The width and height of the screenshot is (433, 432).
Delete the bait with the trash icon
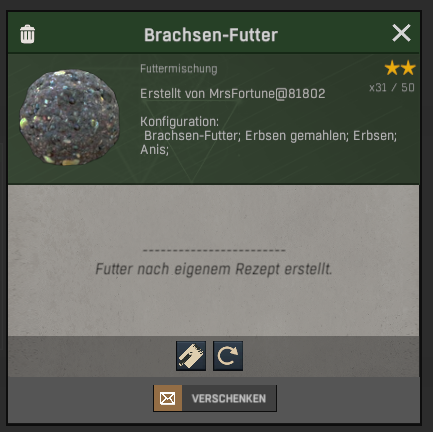(27, 34)
